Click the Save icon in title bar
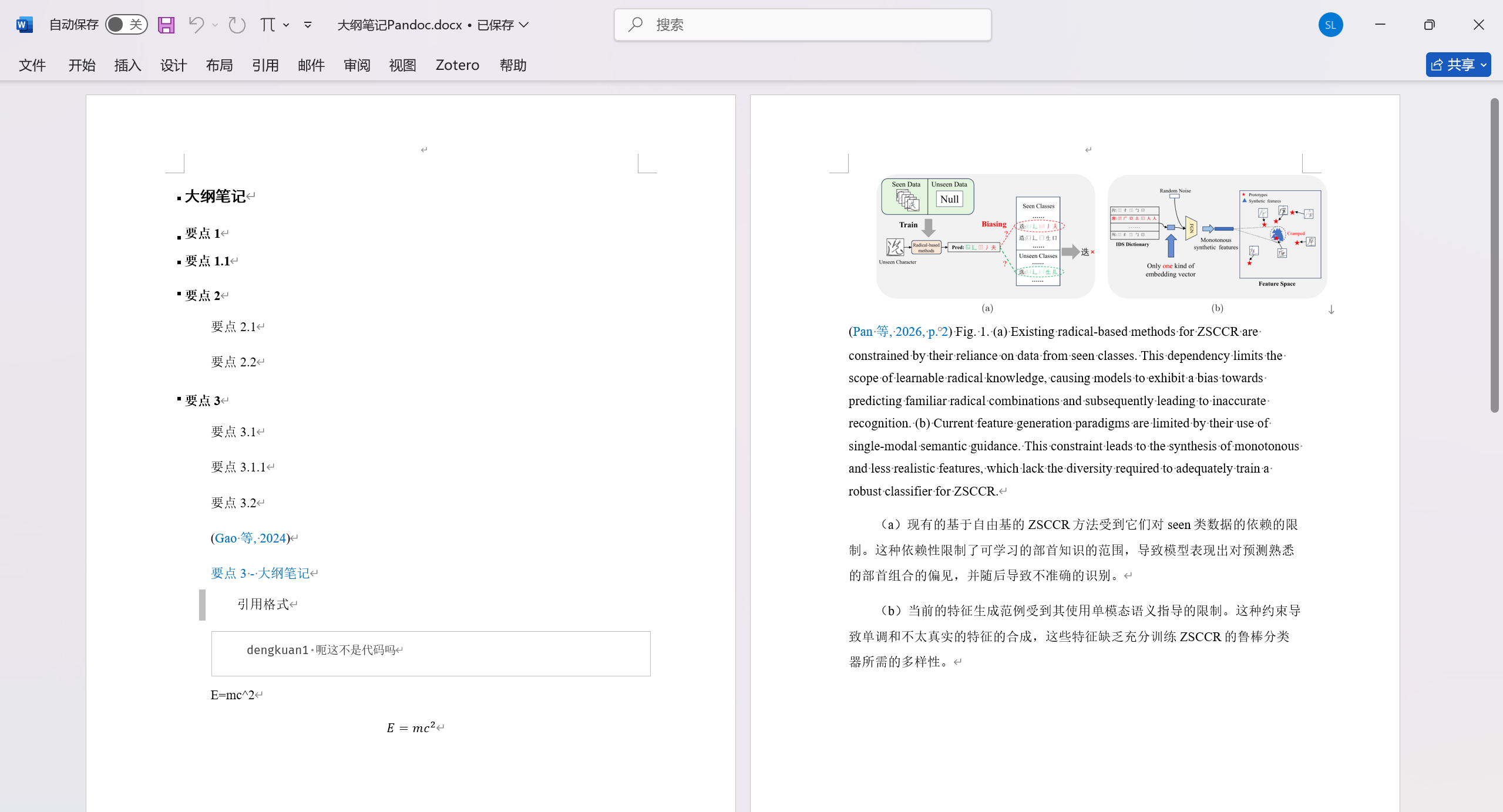Viewport: 1503px width, 812px height. click(x=166, y=25)
